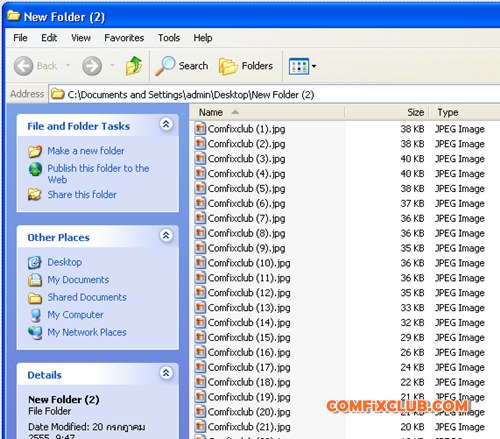Select file Comfixclub (4).jpg
This screenshot has width=500, height=439.
pyautogui.click(x=246, y=173)
